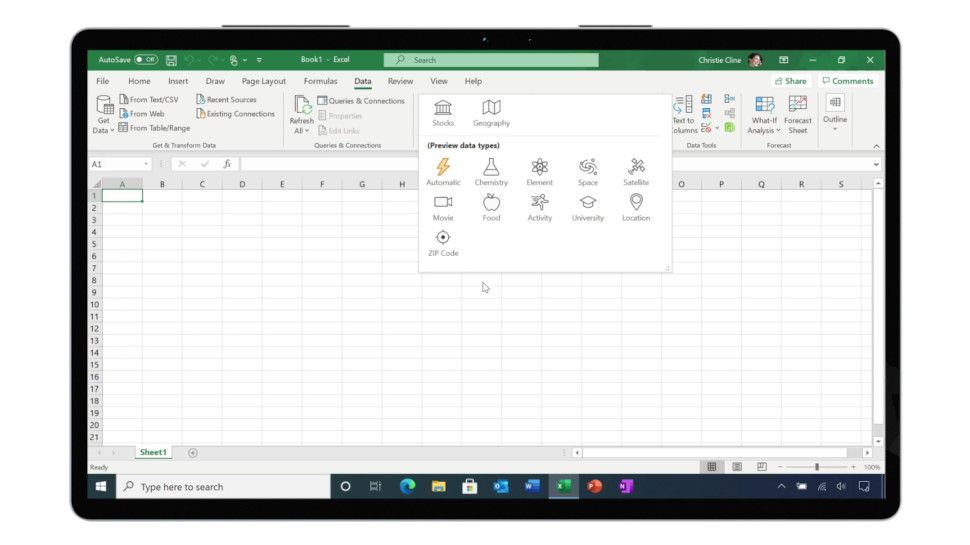This screenshot has width=970, height=545.
Task: Select the Stocks data type
Action: (x=443, y=113)
